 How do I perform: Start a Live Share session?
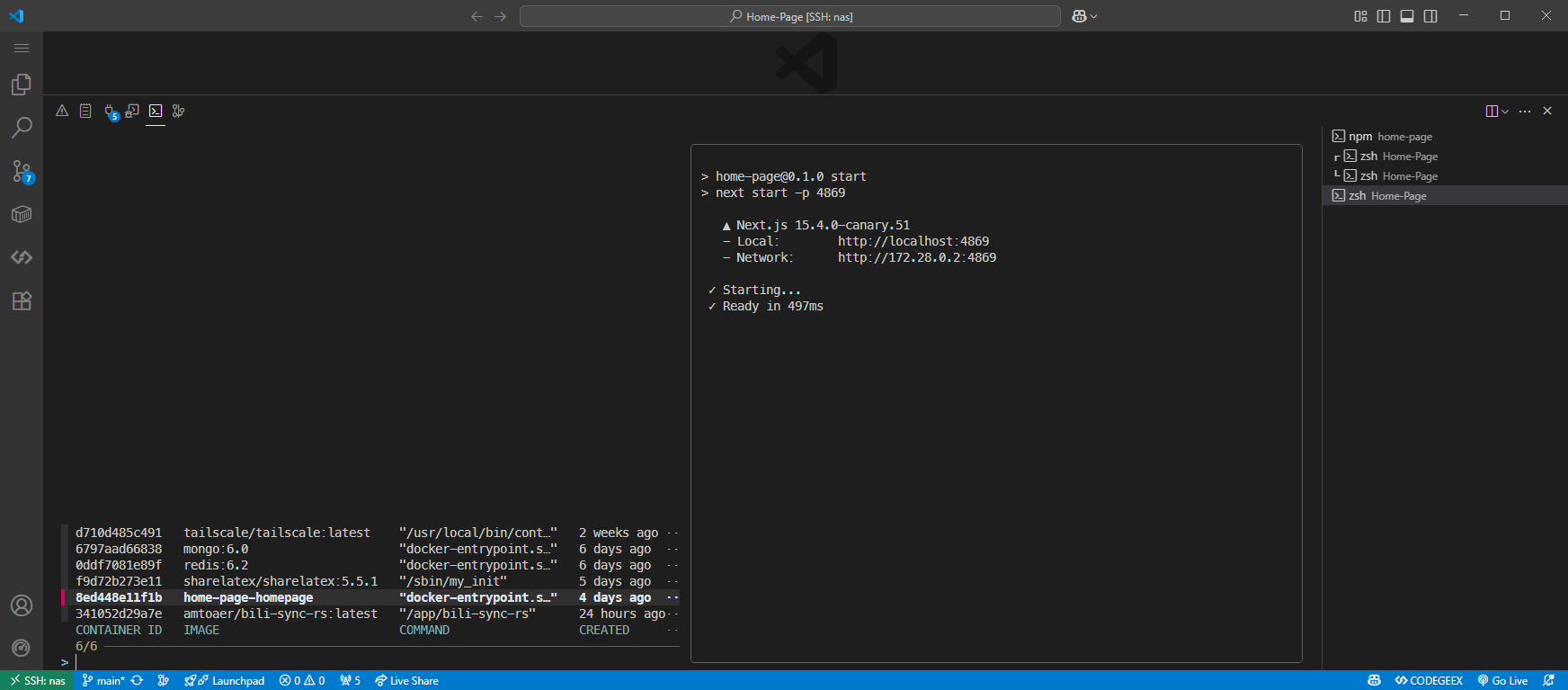pos(406,680)
